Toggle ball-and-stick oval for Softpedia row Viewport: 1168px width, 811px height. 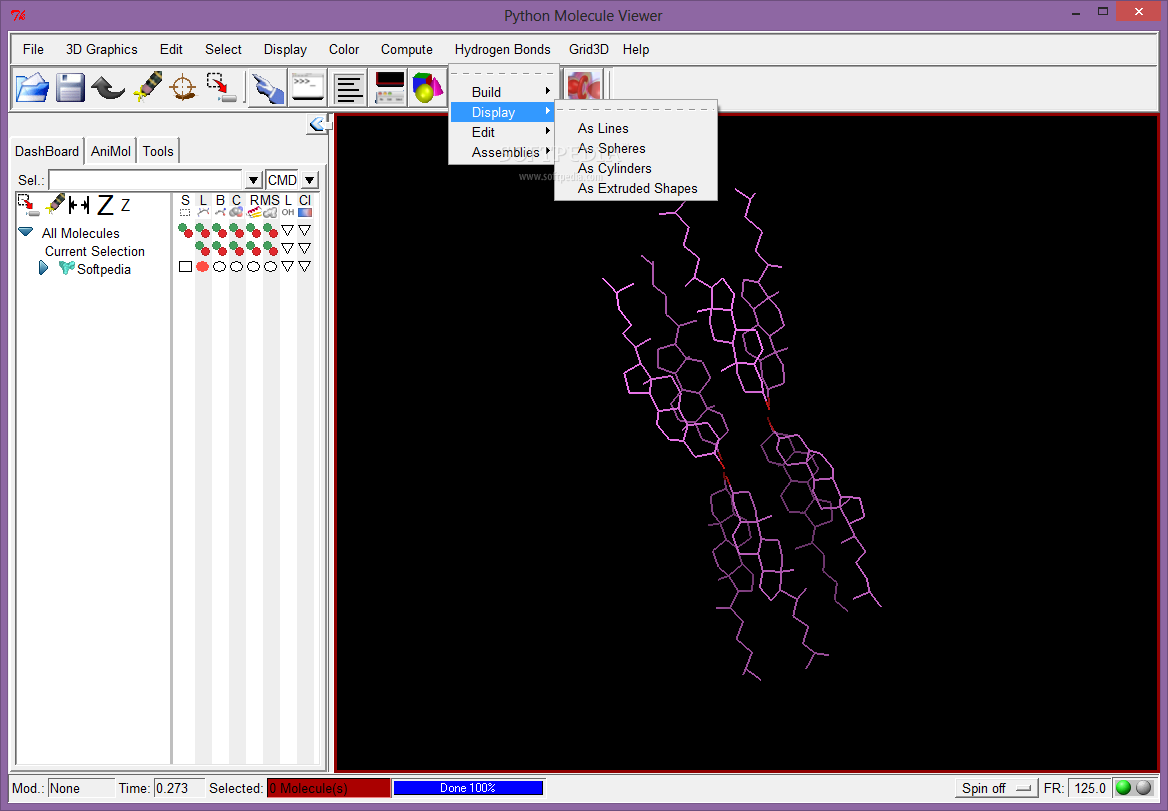220,267
